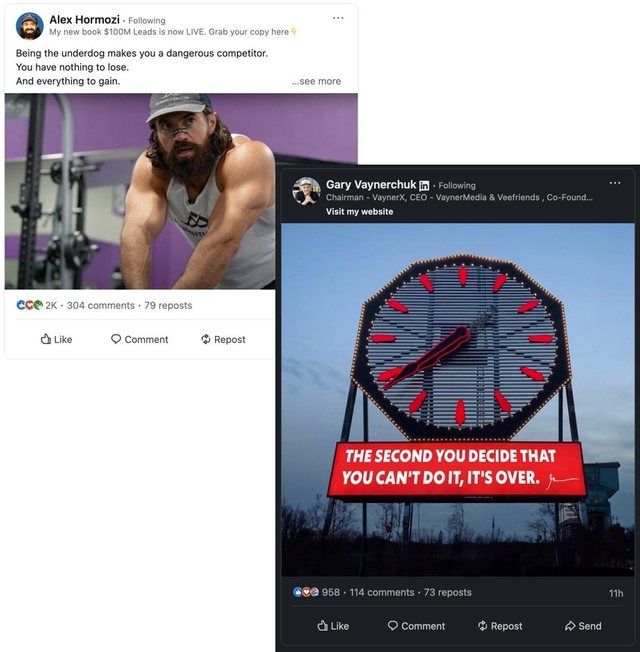Like Gary Vaynerchuk's post

pyautogui.click(x=333, y=626)
